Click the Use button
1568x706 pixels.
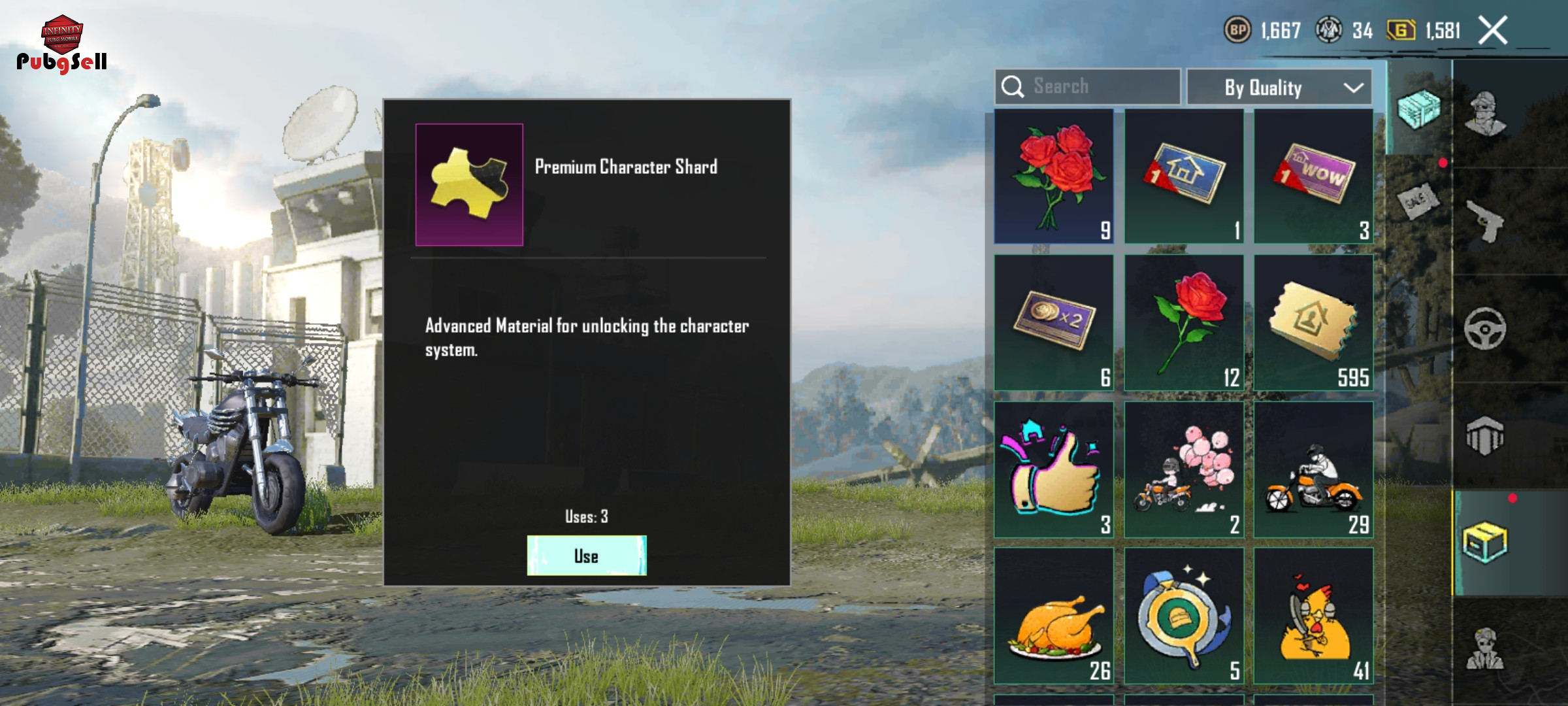point(587,556)
